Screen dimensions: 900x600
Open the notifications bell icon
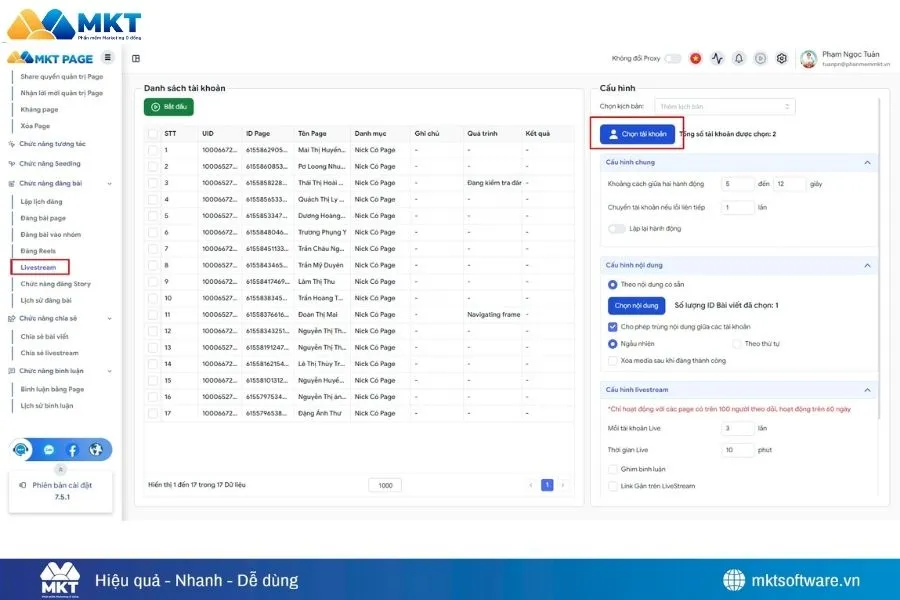tap(737, 59)
